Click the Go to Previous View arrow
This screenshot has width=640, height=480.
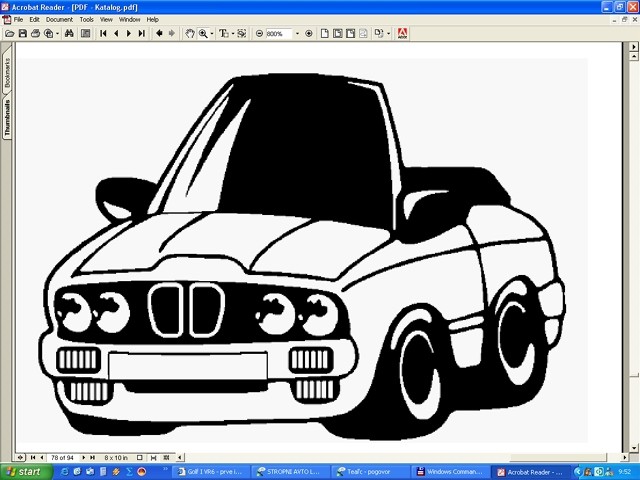coord(159,33)
